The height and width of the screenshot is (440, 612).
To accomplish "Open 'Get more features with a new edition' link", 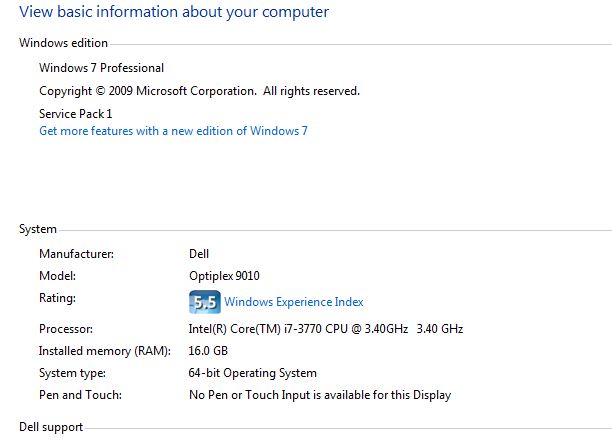I will (x=173, y=130).
